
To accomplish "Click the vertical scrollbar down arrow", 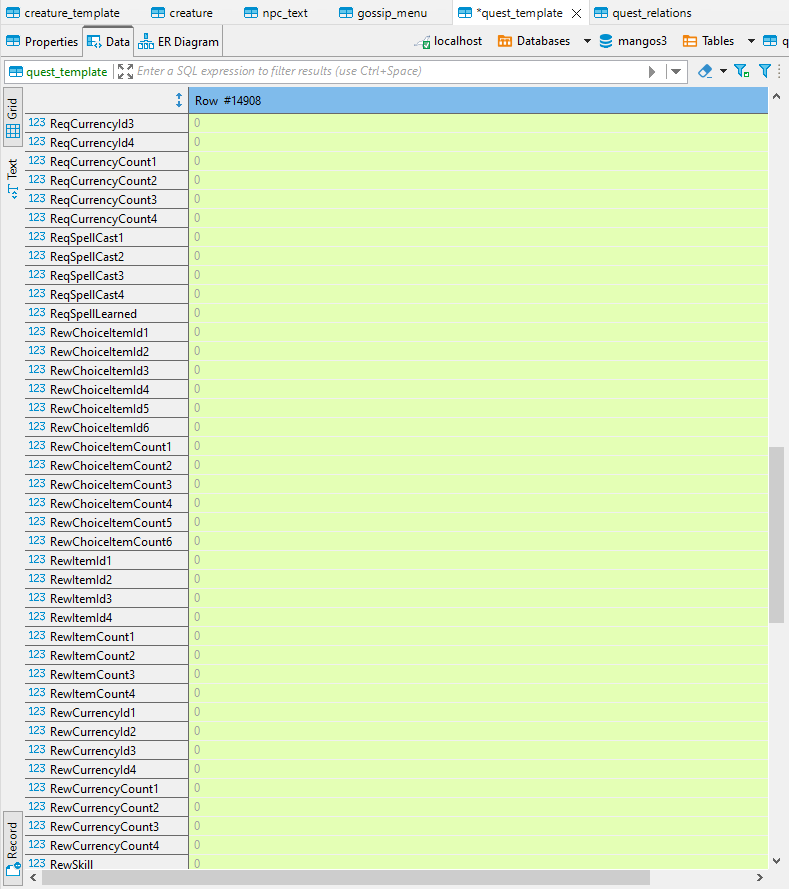I will click(777, 861).
